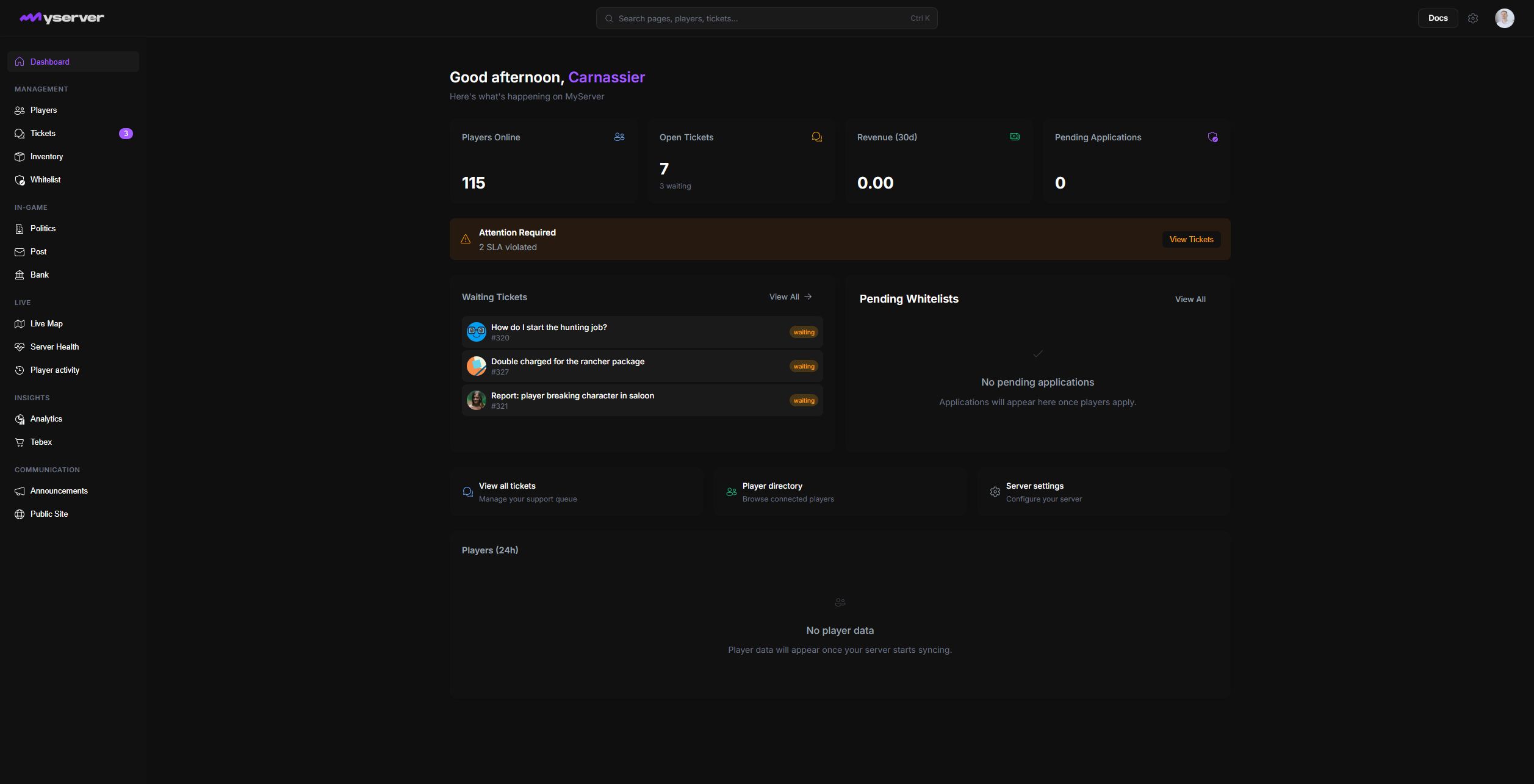
Task: Click the waiting badge on ticket #320
Action: (x=804, y=333)
